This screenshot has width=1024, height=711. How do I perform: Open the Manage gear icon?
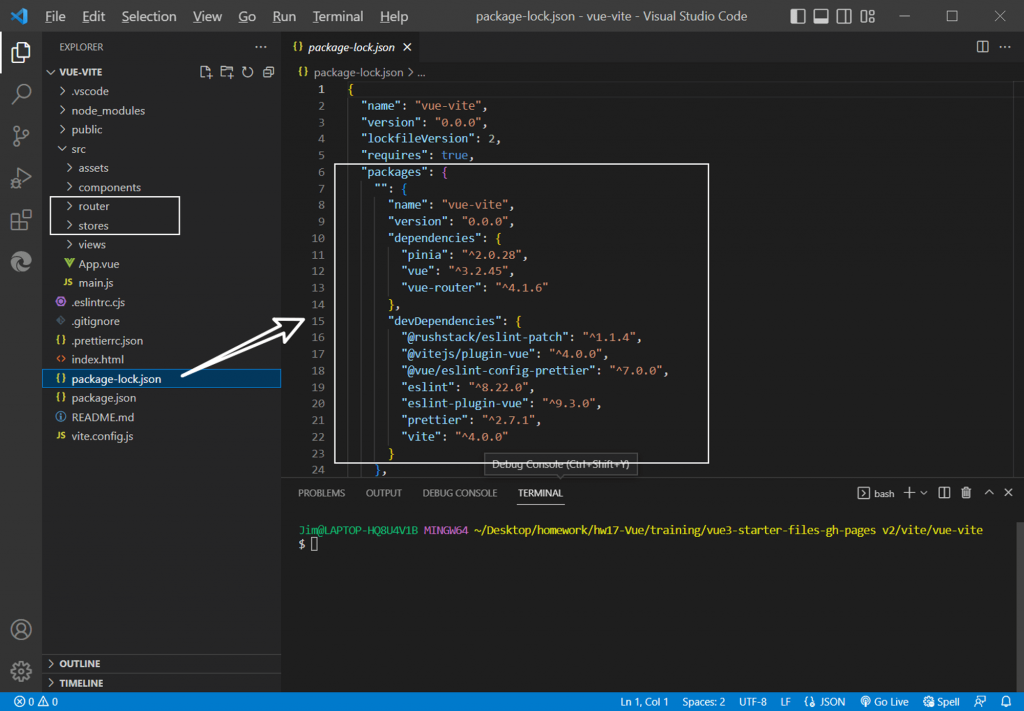(21, 671)
